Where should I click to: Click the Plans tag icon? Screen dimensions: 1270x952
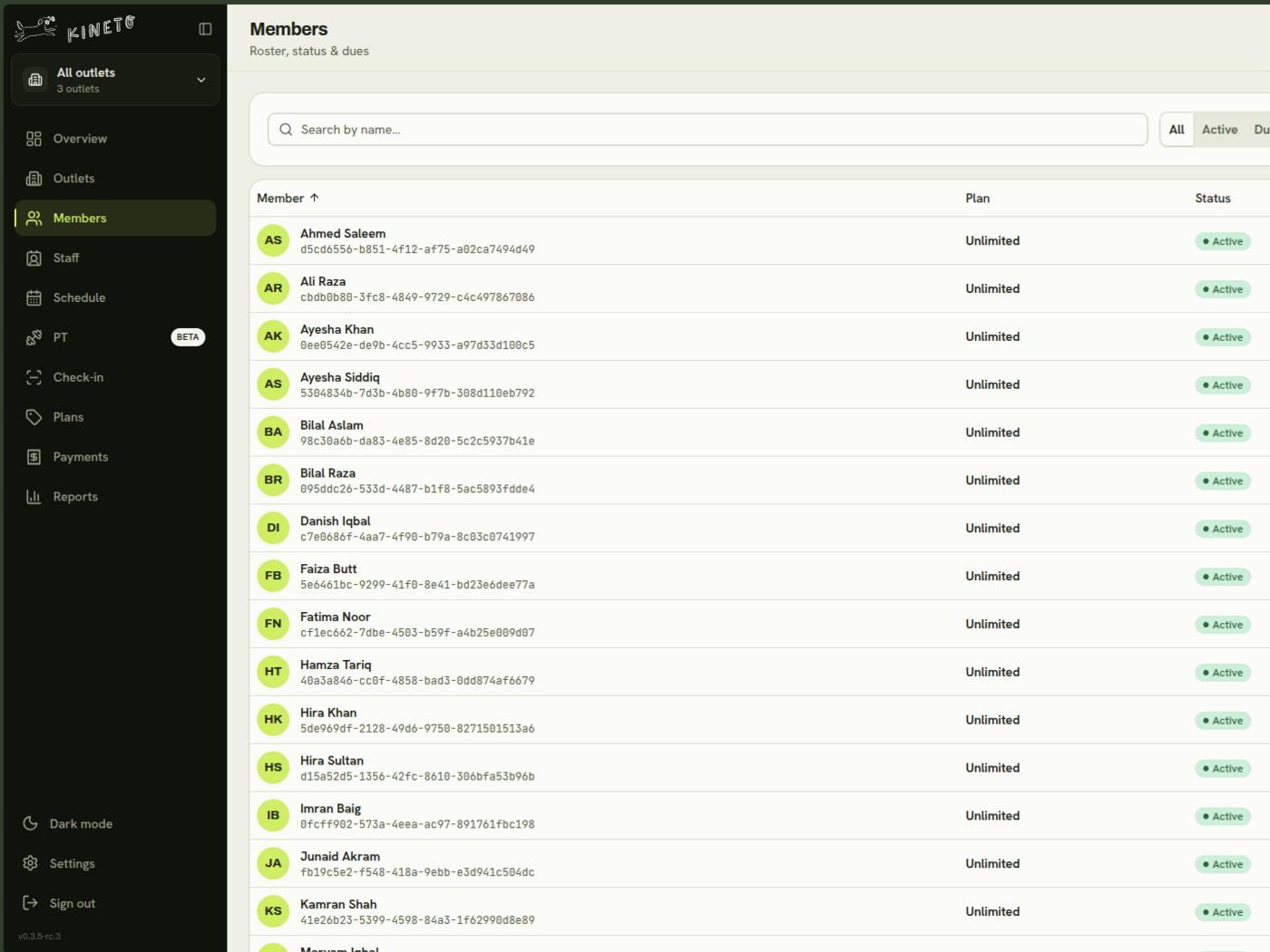34,417
